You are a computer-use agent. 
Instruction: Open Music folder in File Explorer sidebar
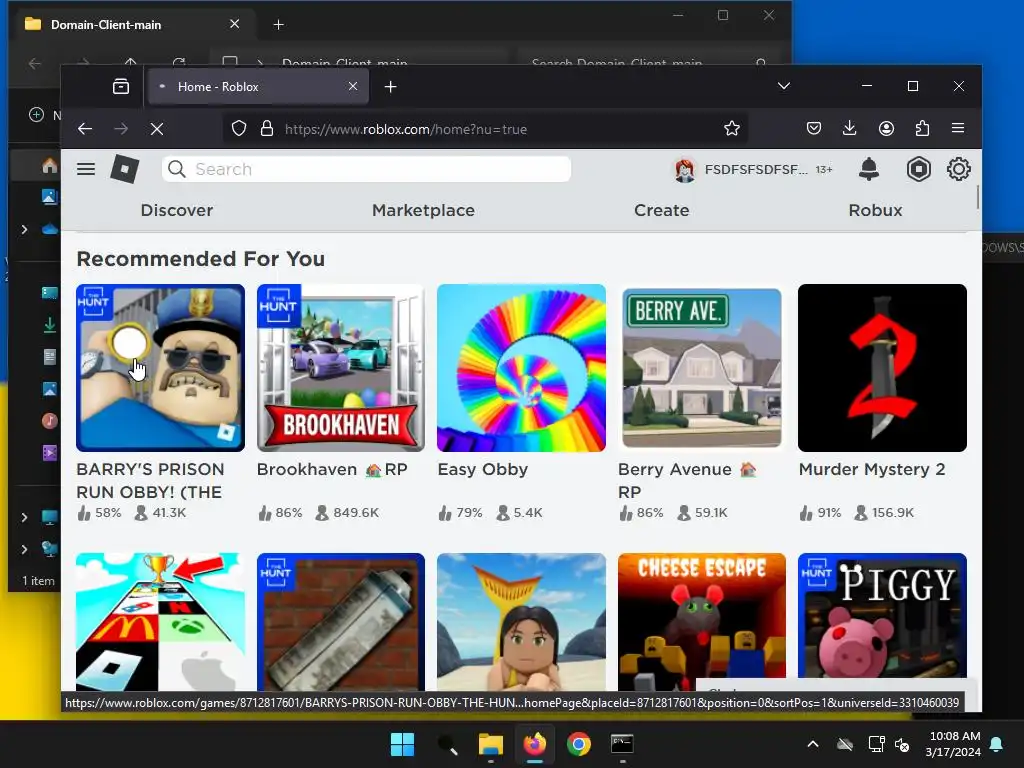click(50, 421)
